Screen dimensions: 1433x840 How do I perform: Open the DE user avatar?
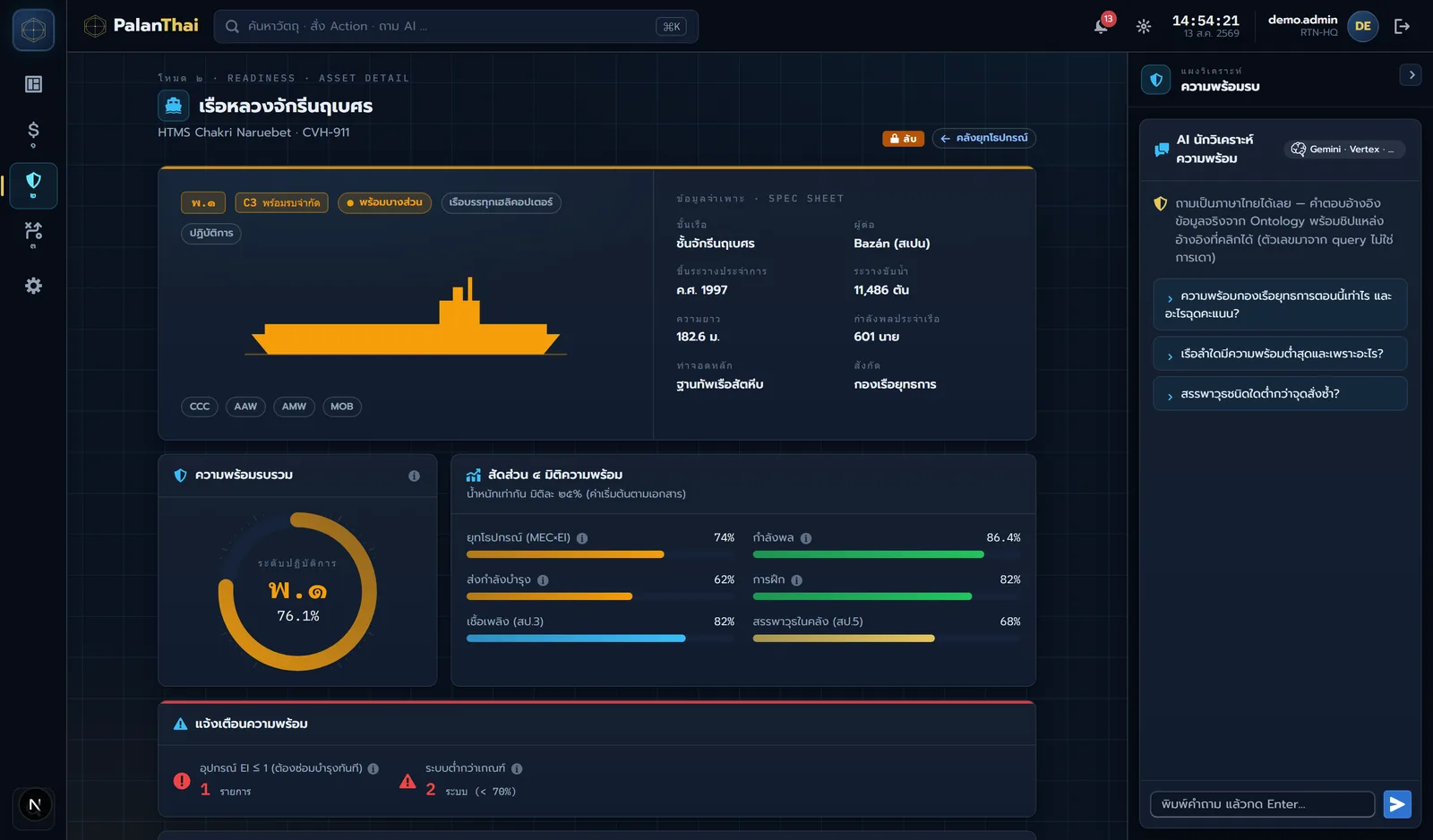(1362, 26)
